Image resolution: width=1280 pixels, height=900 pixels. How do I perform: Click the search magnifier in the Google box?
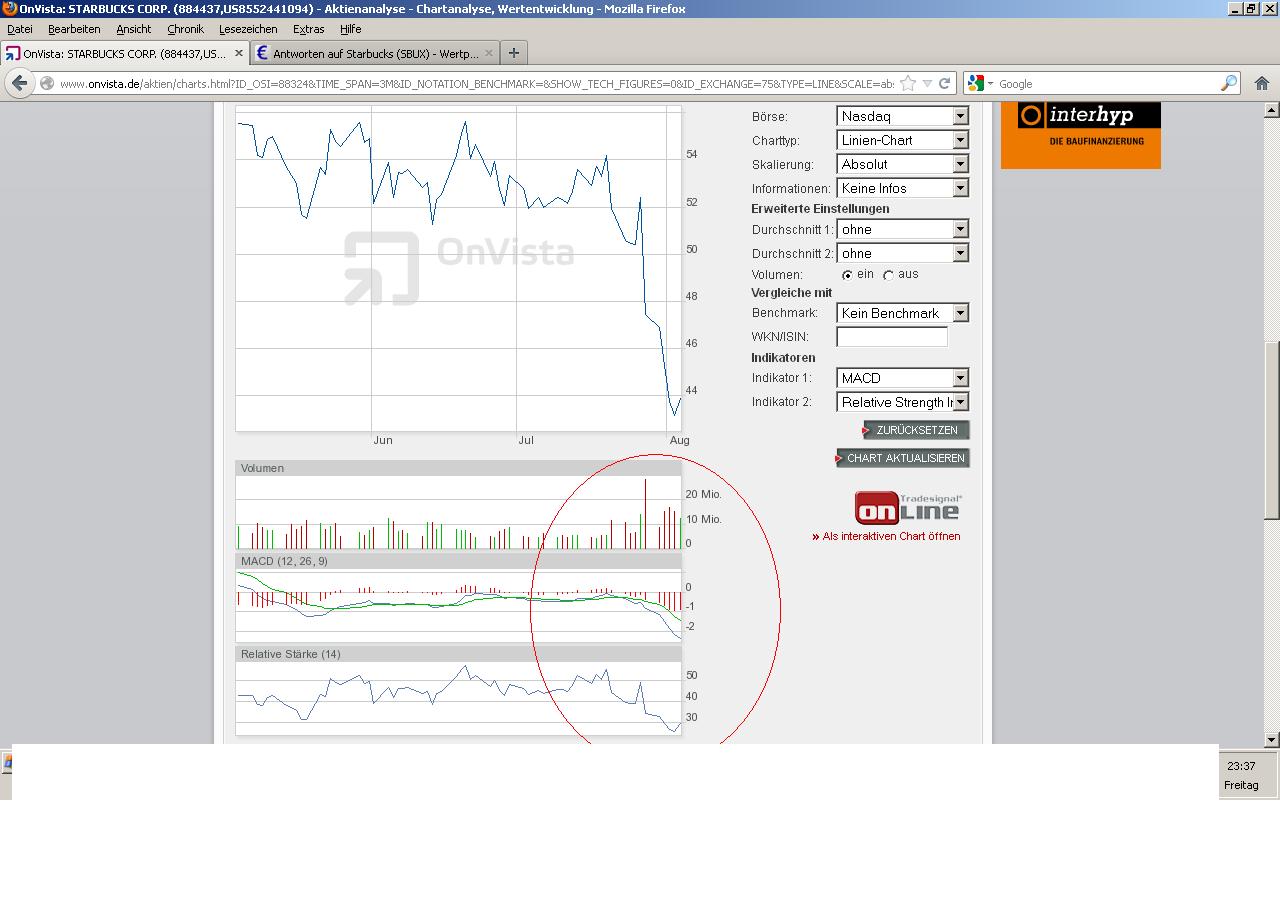point(1228,84)
